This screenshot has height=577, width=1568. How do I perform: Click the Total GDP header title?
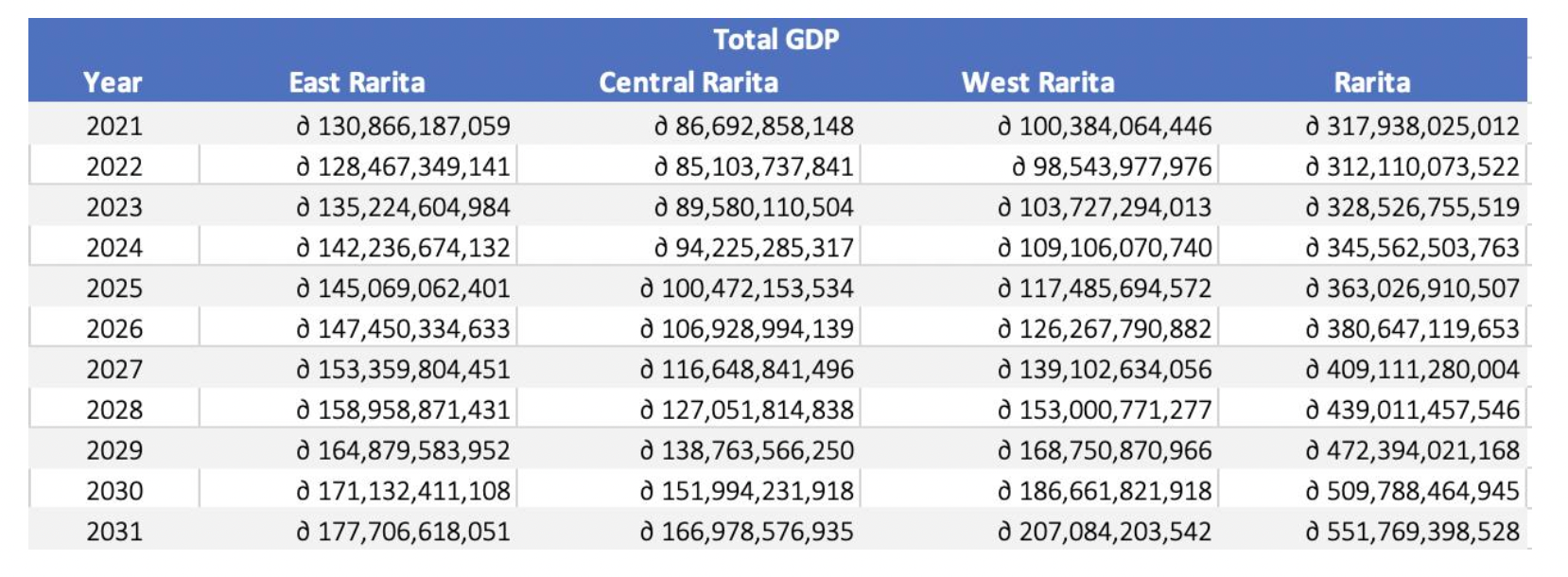(x=775, y=40)
